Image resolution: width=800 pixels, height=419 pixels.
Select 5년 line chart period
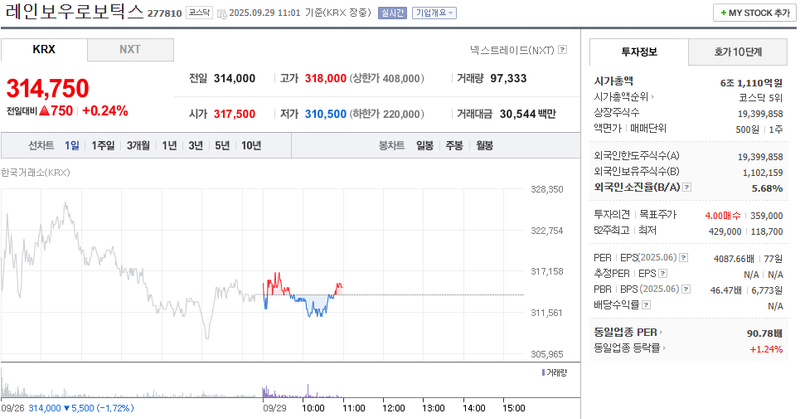222,146
